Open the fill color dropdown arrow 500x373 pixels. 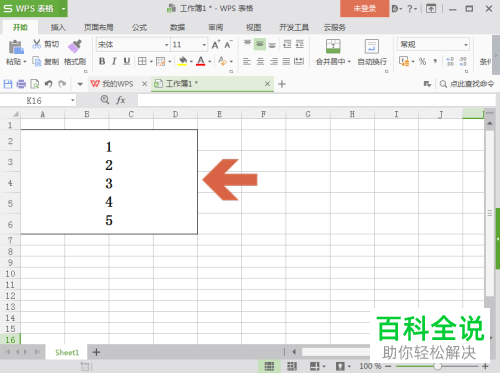click(x=191, y=61)
